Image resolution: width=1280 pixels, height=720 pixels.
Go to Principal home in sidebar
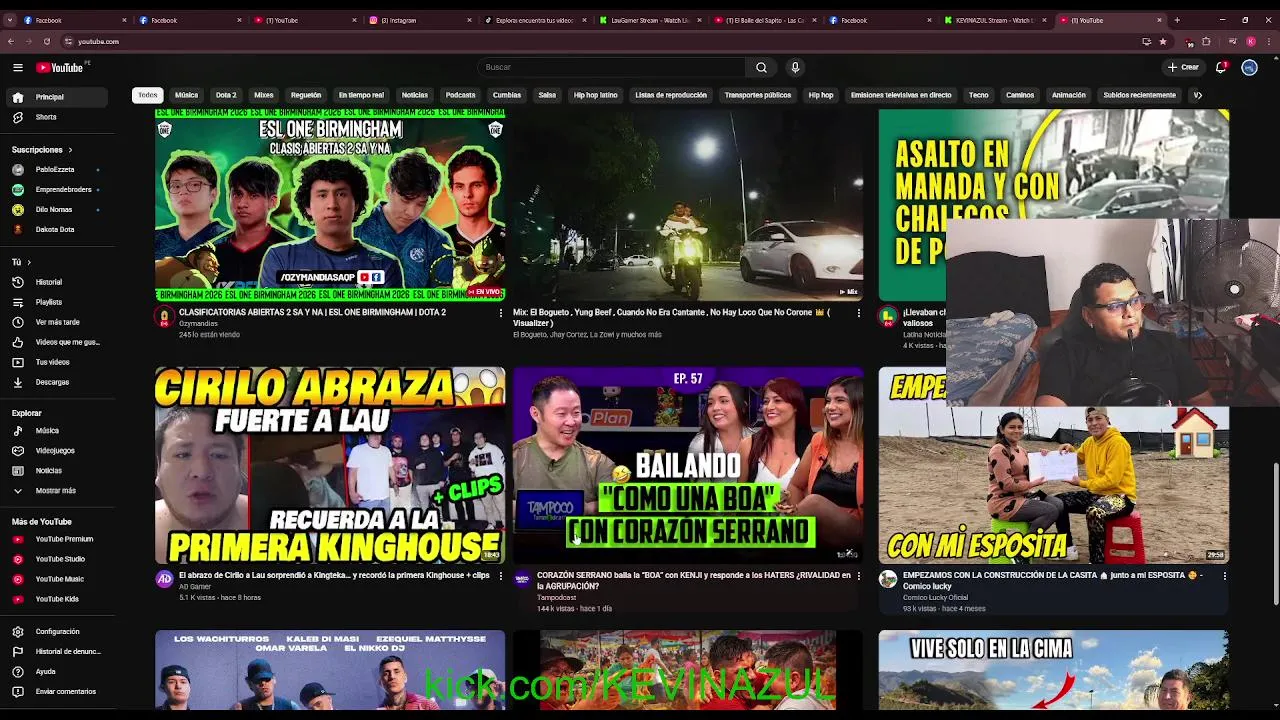[x=55, y=97]
